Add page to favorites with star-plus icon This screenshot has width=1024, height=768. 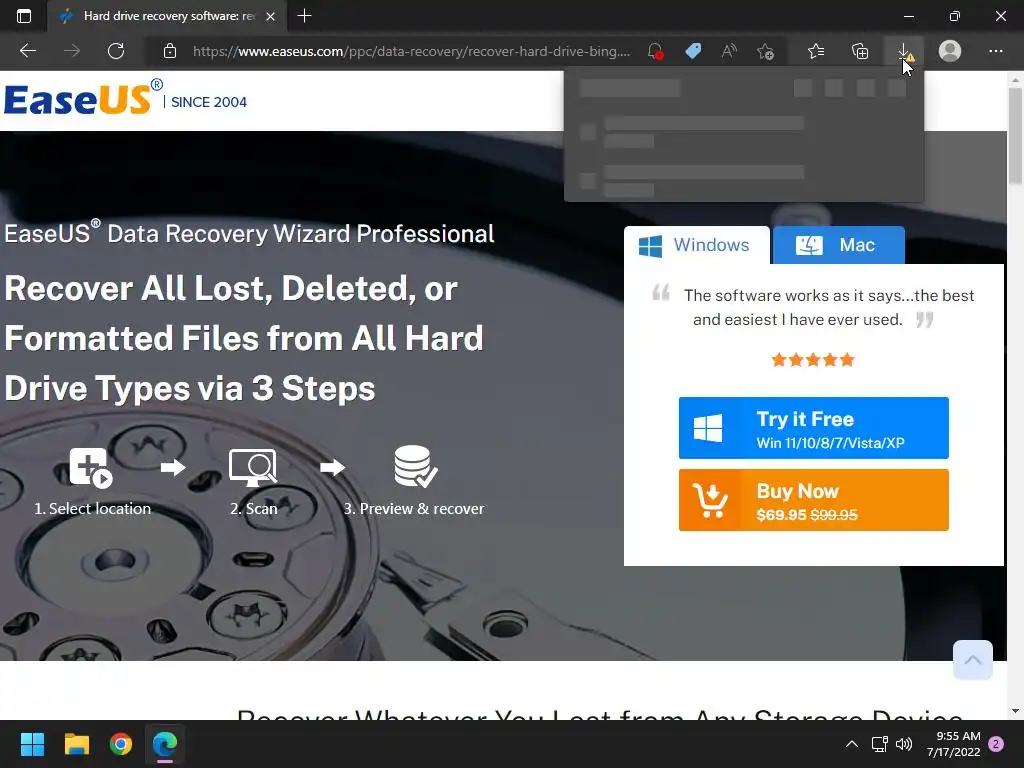click(x=765, y=51)
